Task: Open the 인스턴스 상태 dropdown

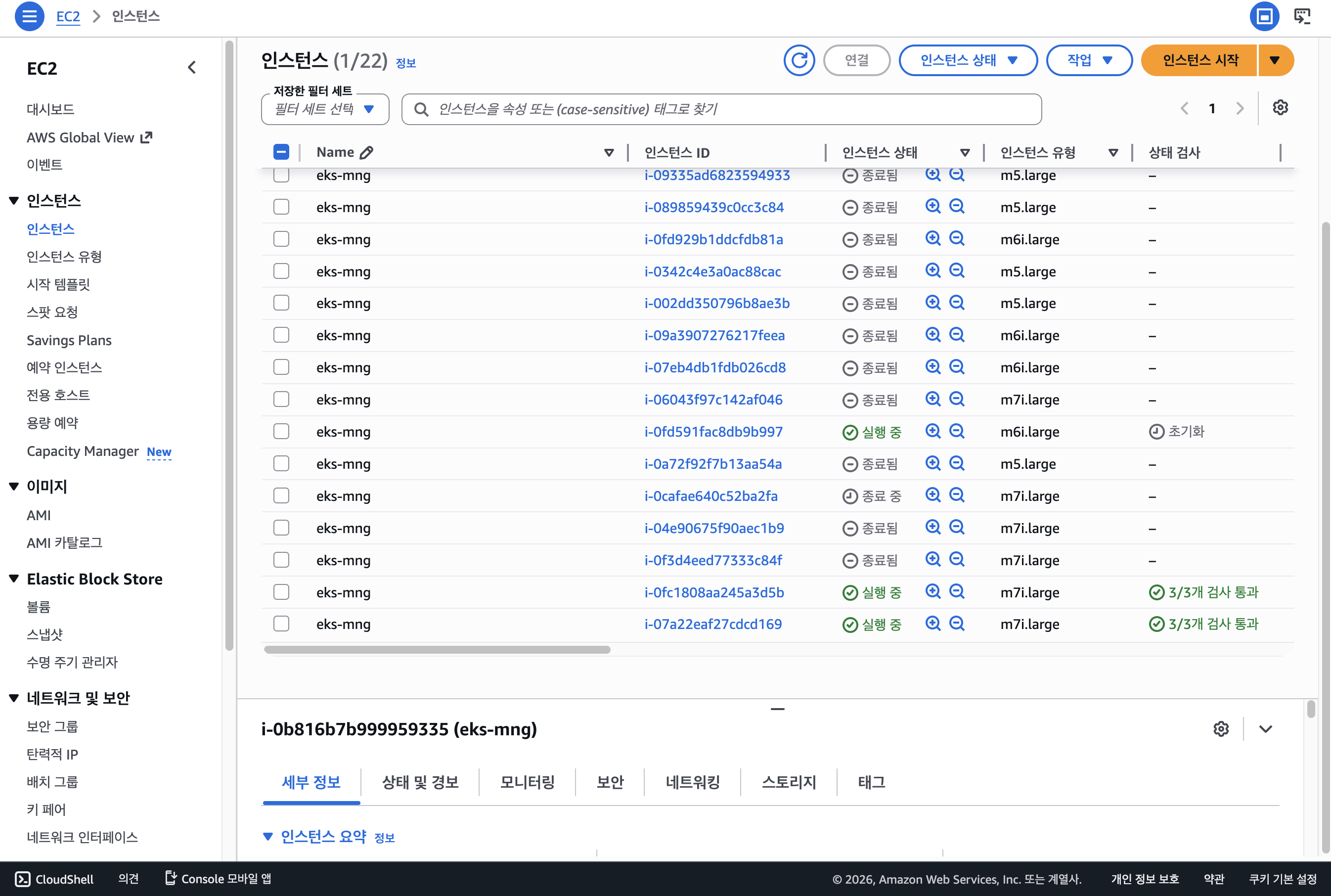Action: (968, 60)
